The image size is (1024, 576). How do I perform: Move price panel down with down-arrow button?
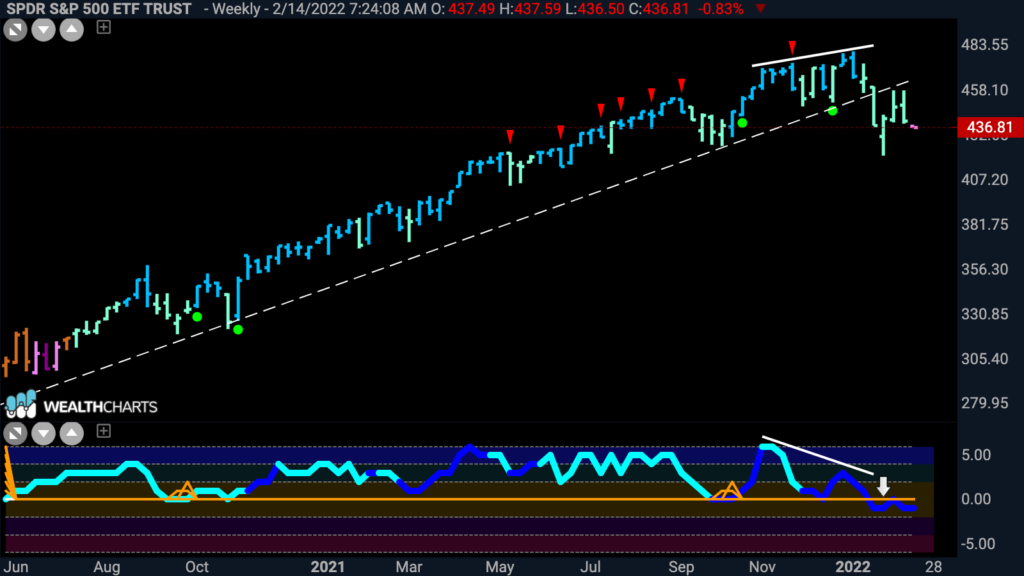43,29
